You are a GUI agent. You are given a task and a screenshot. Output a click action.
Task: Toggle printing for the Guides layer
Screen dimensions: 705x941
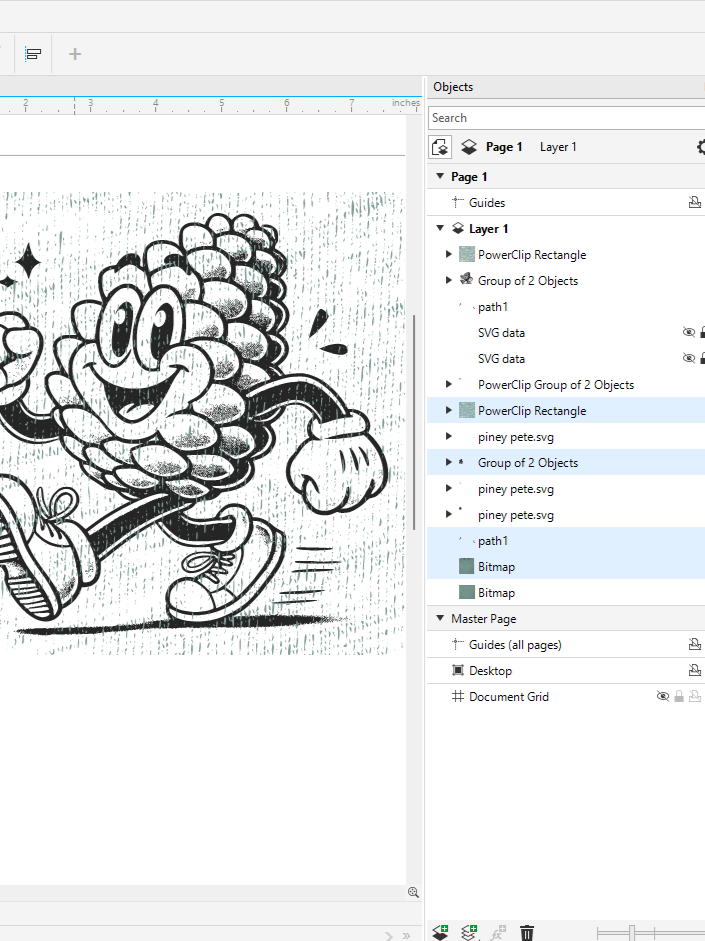695,203
